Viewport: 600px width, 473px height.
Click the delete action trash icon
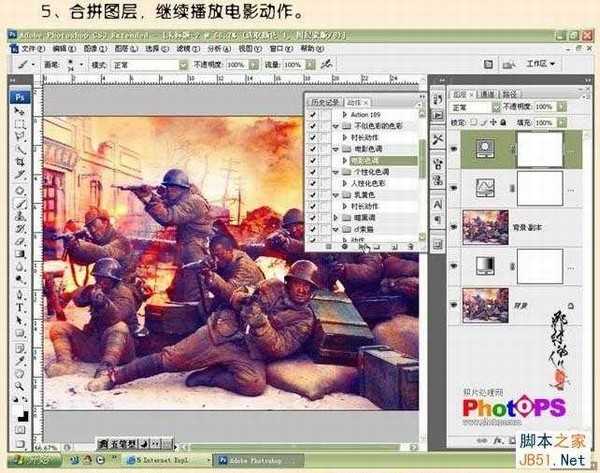point(410,246)
